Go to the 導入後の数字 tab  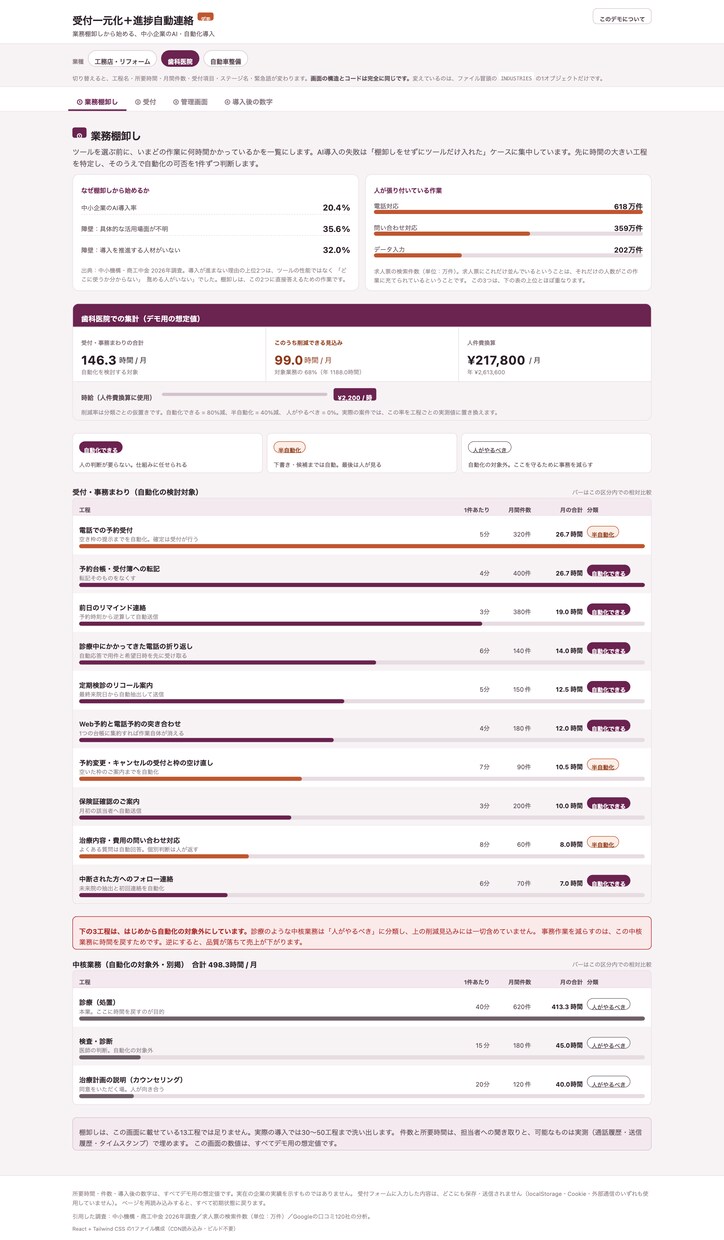[x=248, y=102]
